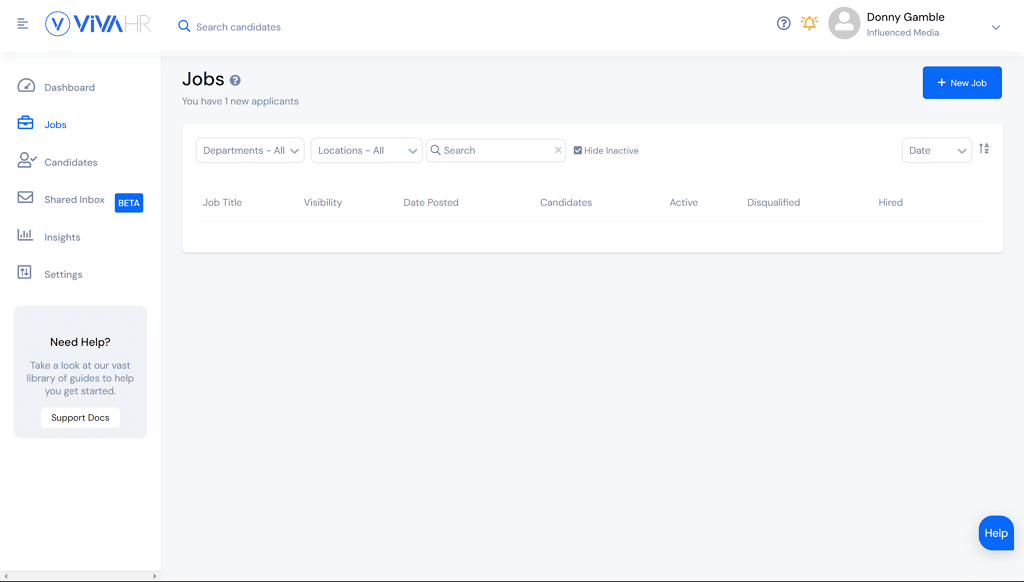The image size is (1024, 582).
Task: Open the notifications bell icon
Action: (809, 23)
